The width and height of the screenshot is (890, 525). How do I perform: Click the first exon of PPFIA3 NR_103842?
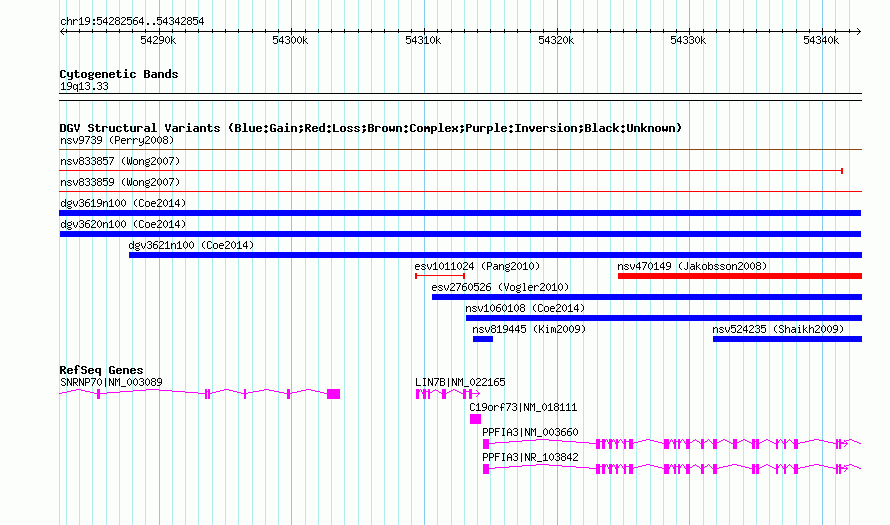pyautogui.click(x=486, y=469)
